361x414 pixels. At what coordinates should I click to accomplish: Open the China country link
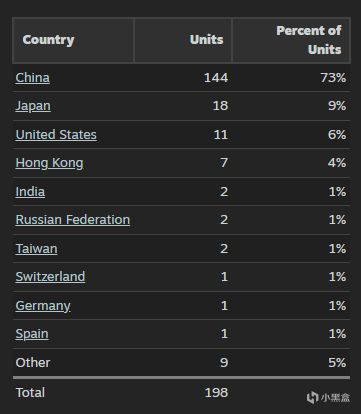[x=32, y=78]
